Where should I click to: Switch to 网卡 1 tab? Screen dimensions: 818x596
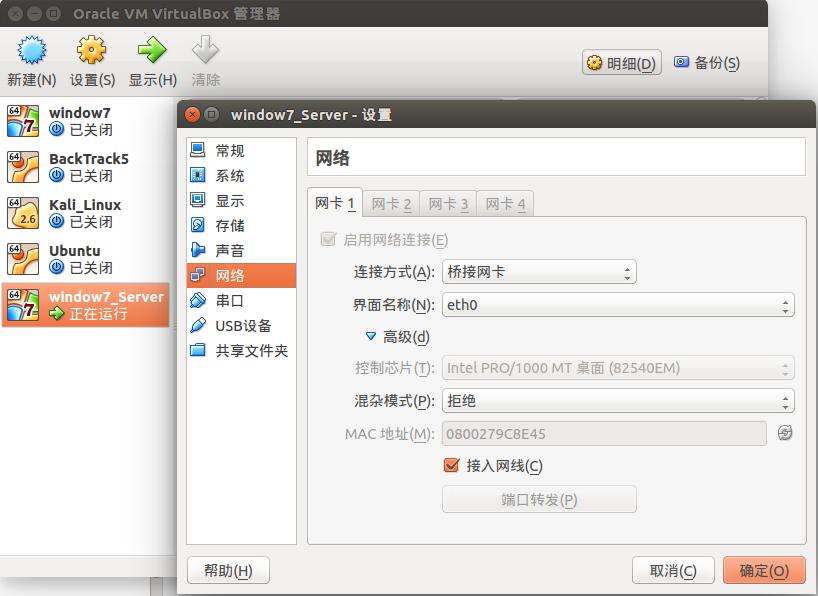point(335,203)
